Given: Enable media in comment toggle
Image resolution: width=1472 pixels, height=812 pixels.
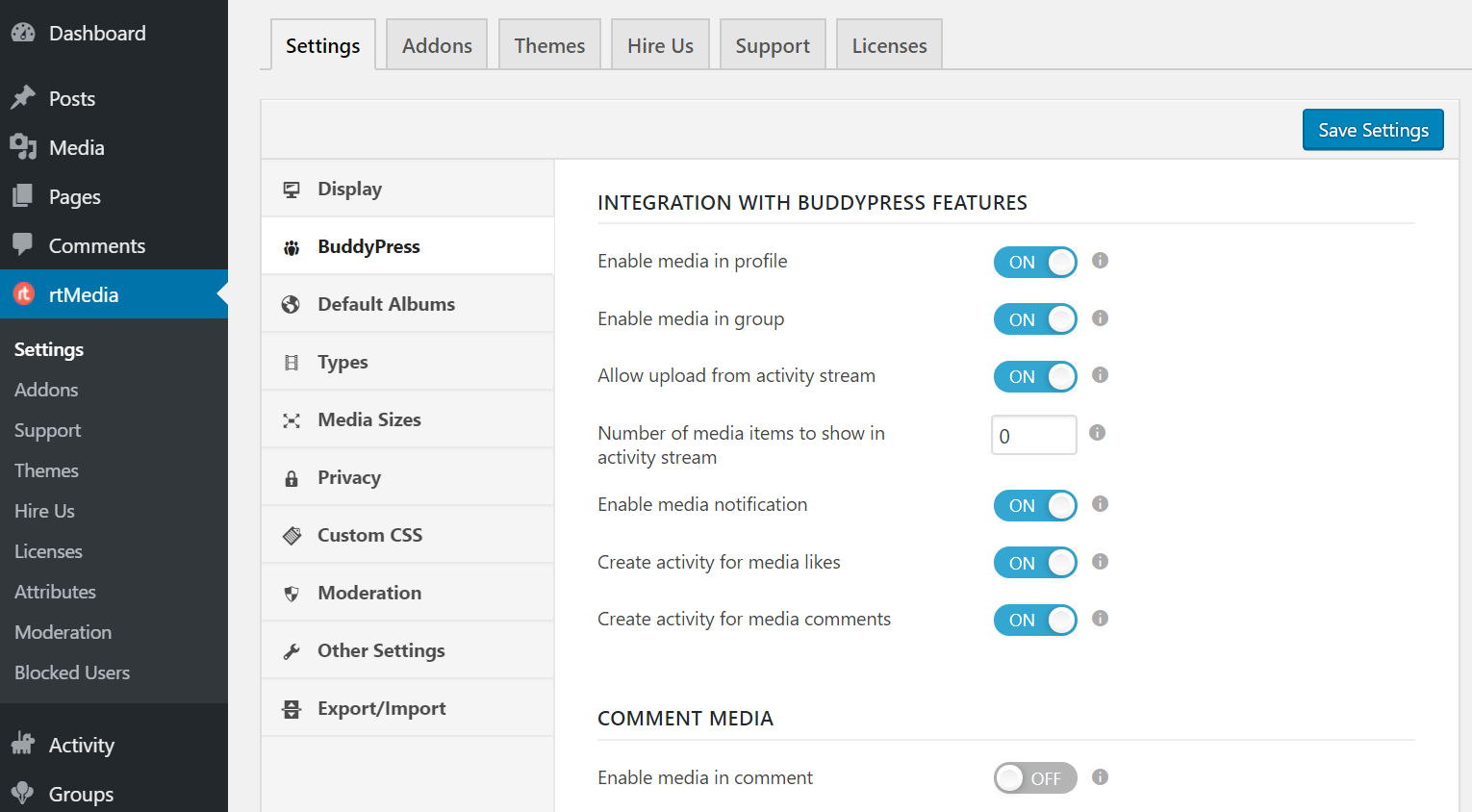Looking at the screenshot, I should click(1035, 777).
